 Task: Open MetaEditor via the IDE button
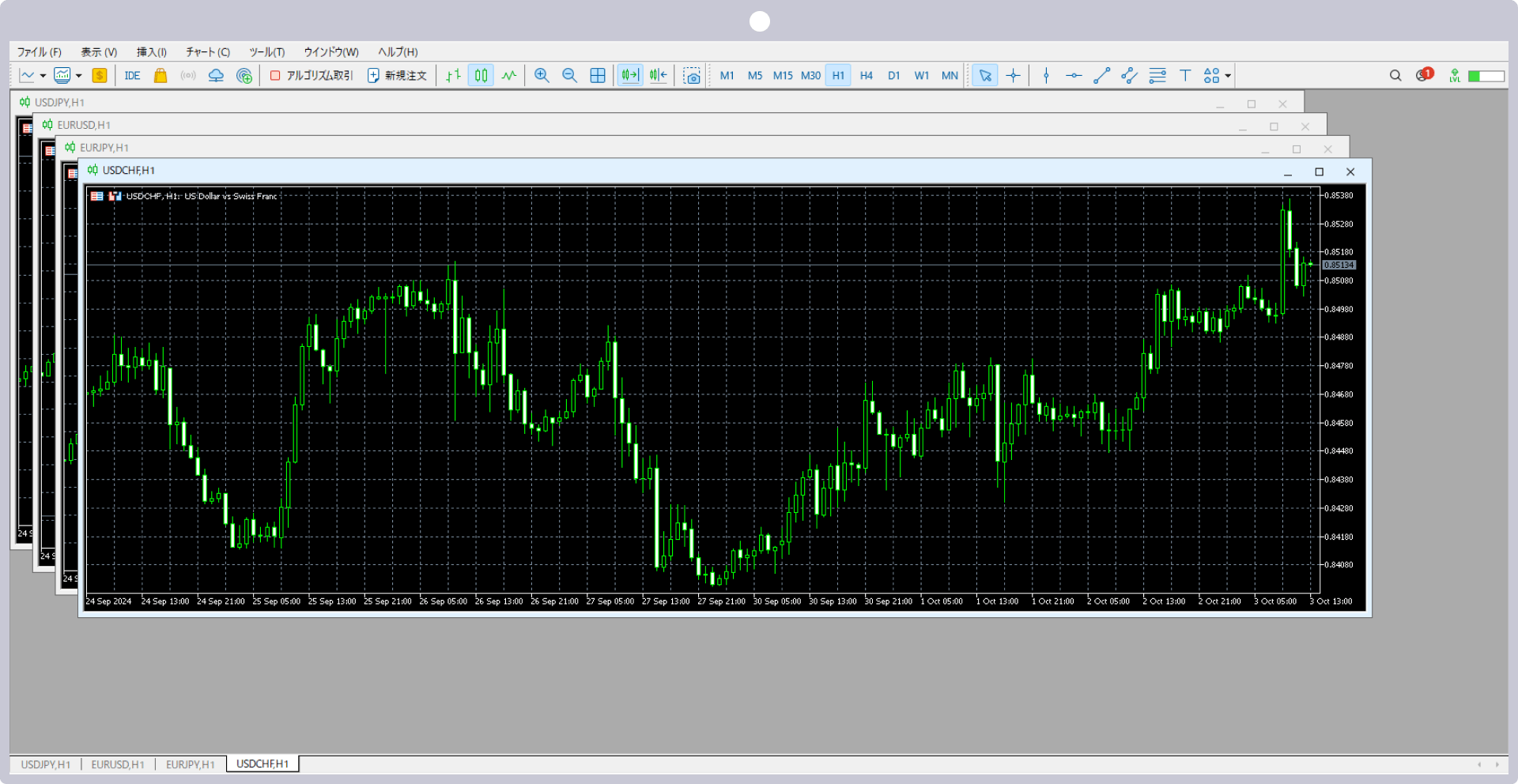click(x=132, y=76)
